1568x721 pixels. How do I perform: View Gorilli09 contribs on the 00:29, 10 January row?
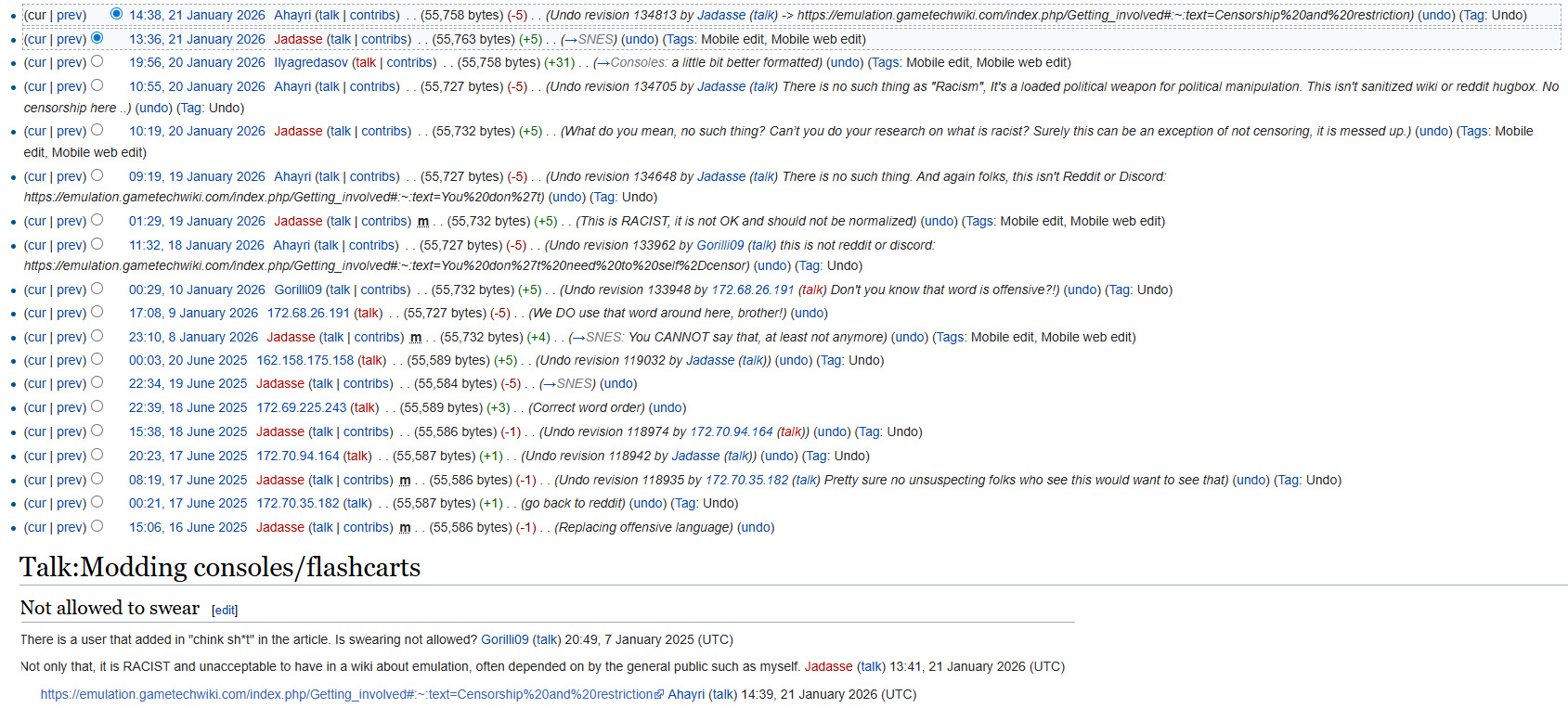click(383, 290)
